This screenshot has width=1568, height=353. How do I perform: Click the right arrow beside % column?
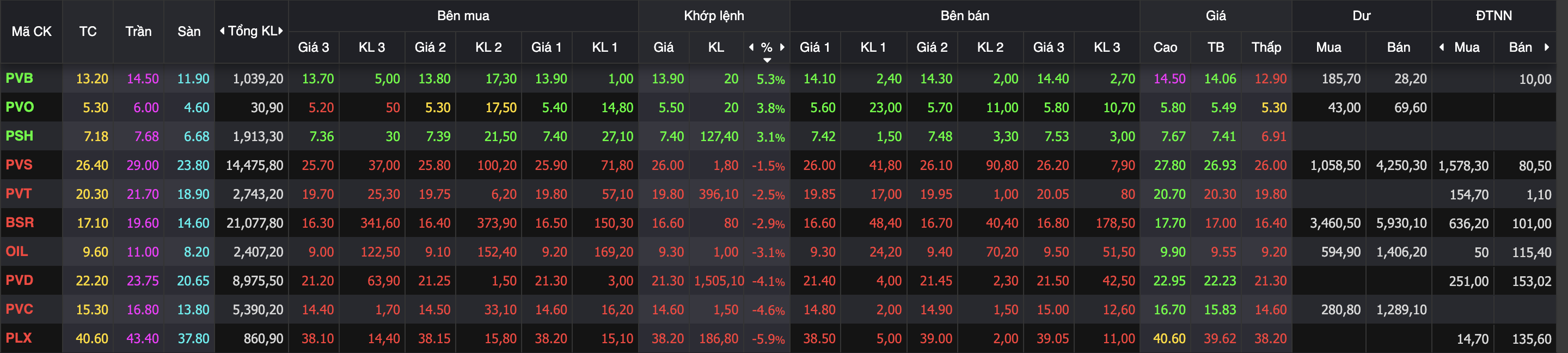tap(782, 47)
